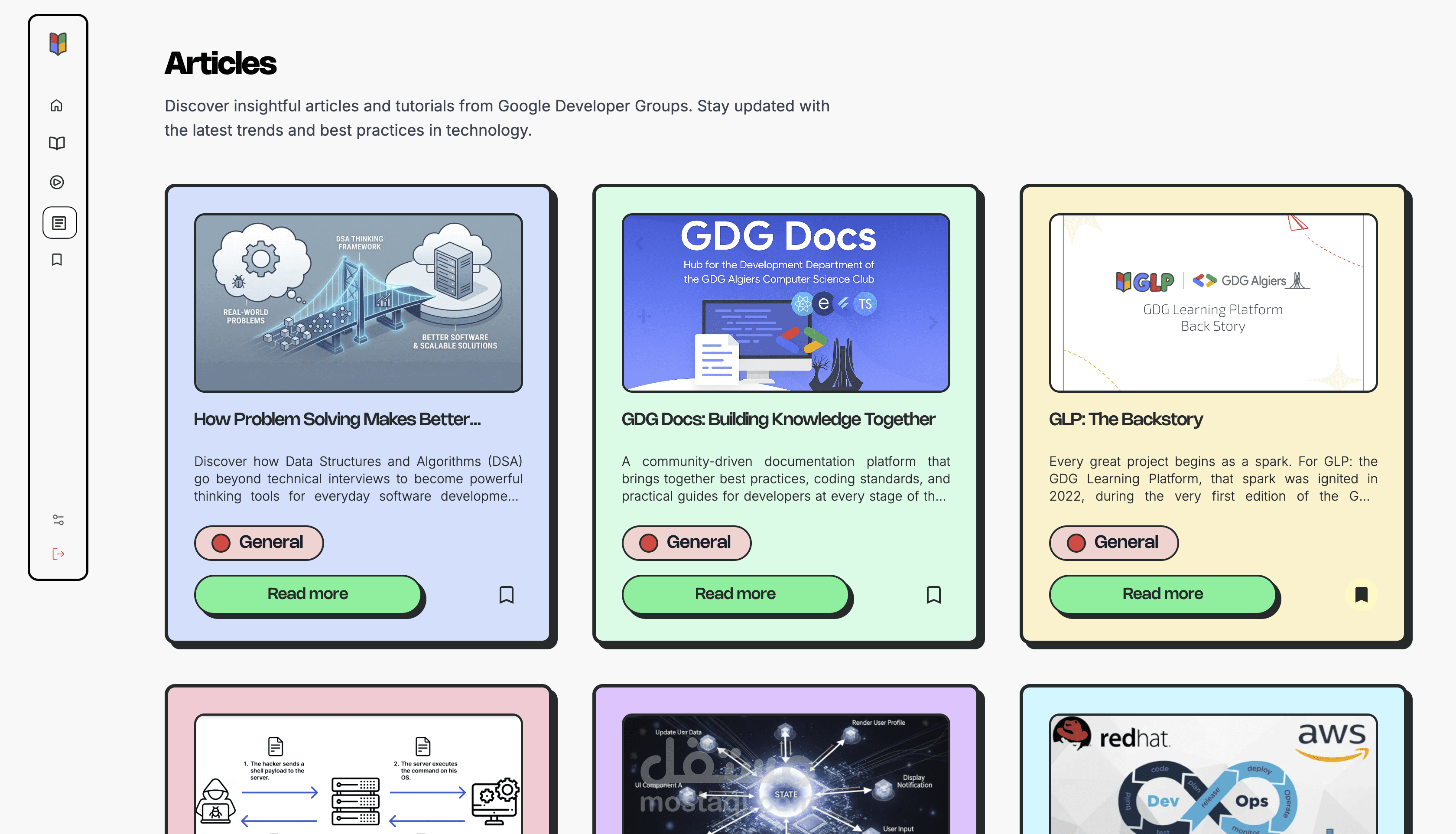Remove the bookmark from GLP: The Backstory

click(x=1361, y=595)
